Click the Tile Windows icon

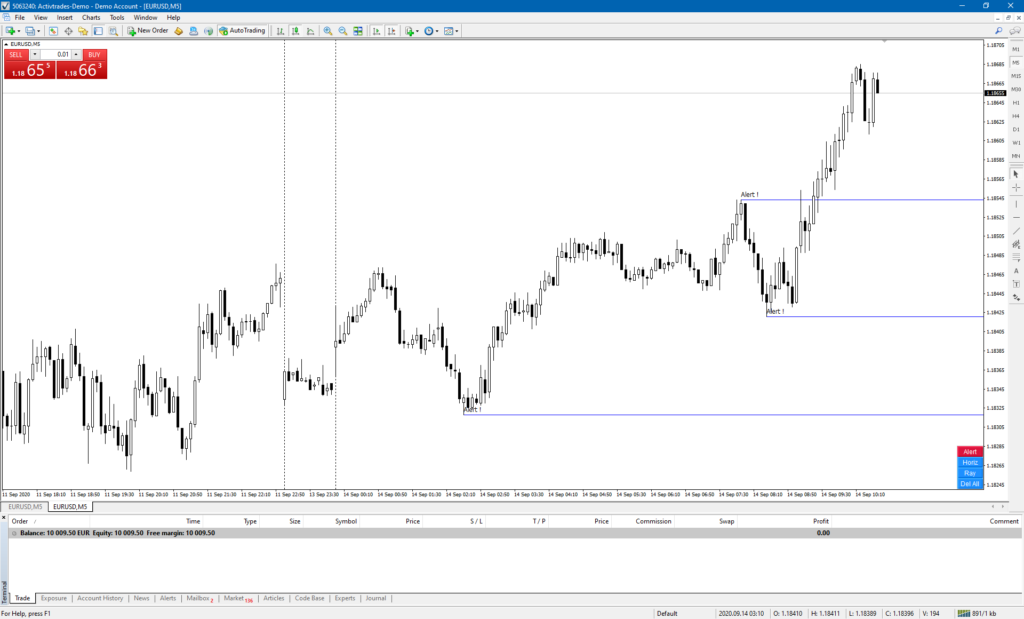pos(358,30)
